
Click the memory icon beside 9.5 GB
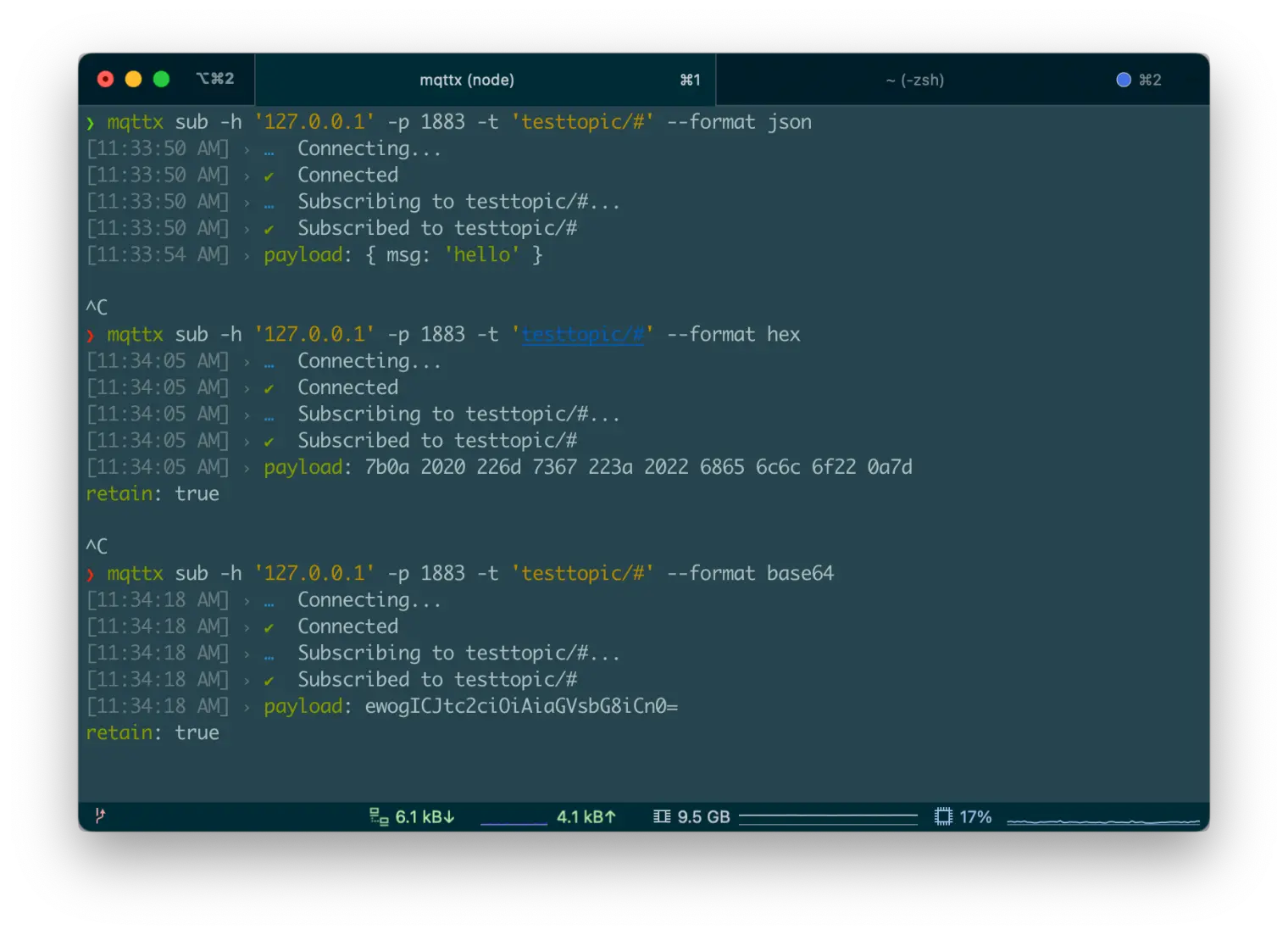[662, 816]
